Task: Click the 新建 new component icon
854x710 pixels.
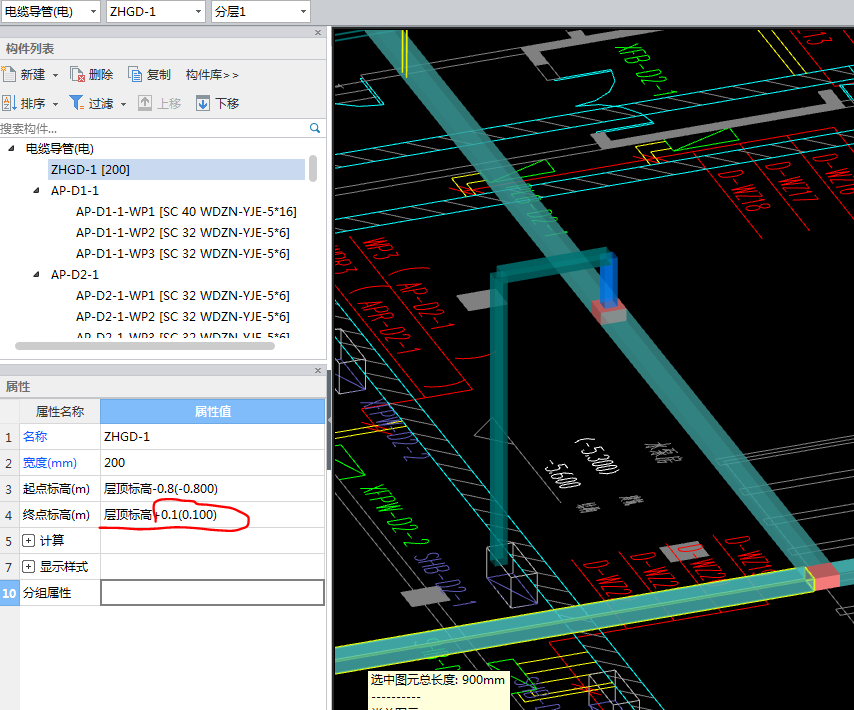Action: [8, 74]
